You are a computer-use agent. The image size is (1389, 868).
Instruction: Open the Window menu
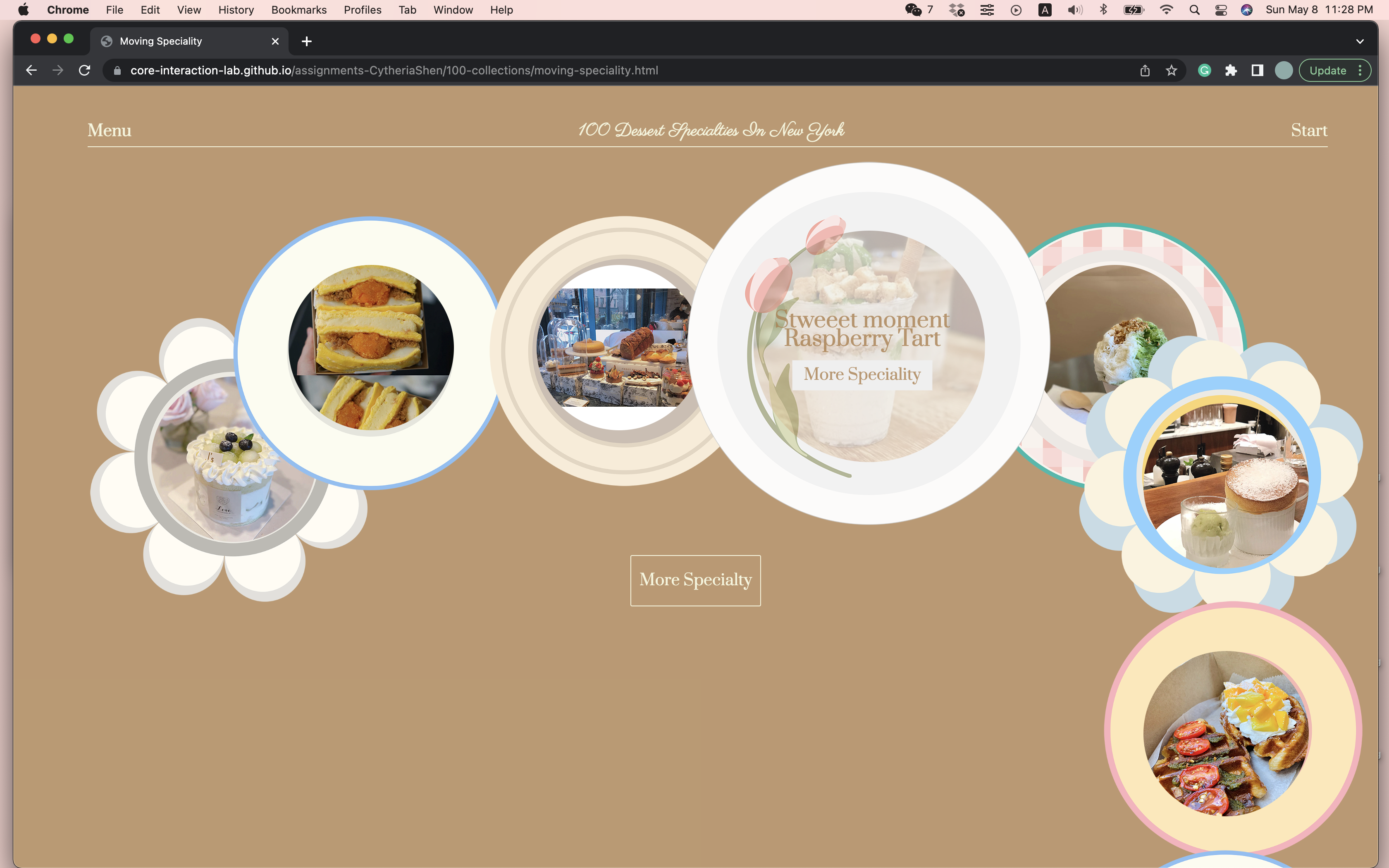(x=453, y=10)
